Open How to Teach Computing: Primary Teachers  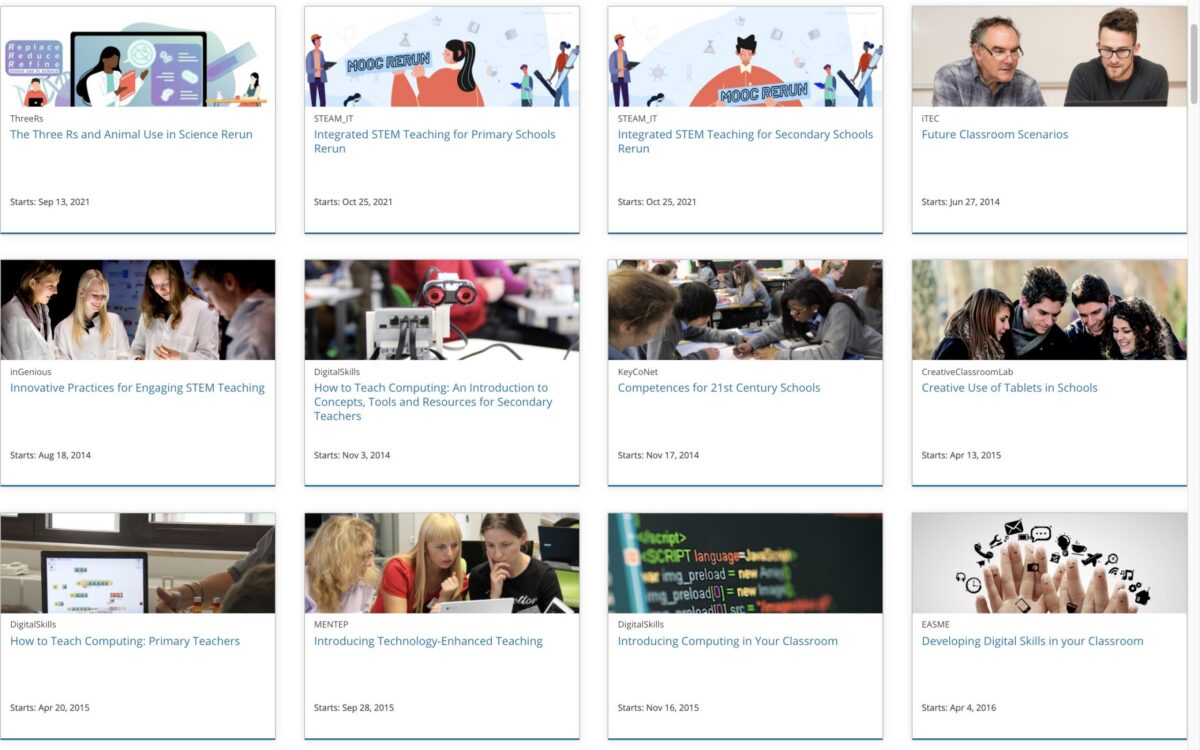click(x=125, y=642)
